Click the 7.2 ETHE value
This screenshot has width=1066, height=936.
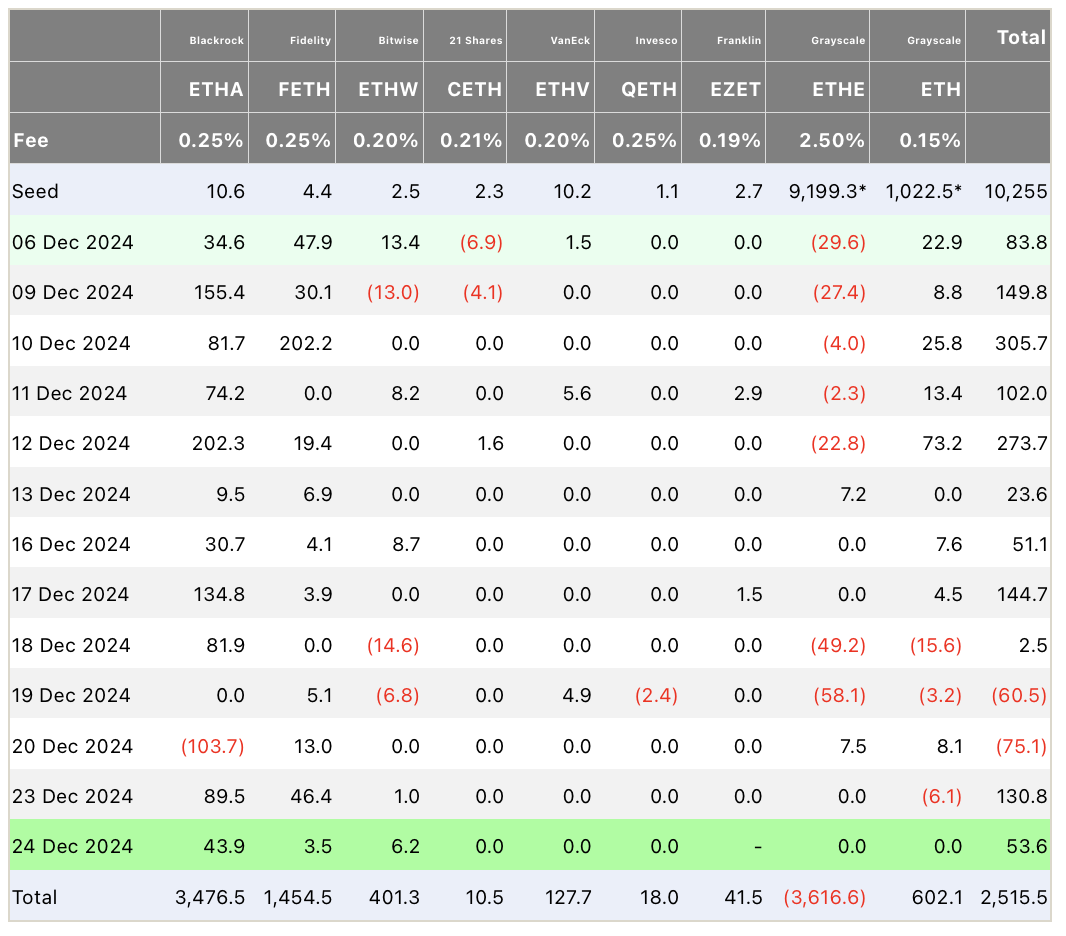tap(853, 494)
